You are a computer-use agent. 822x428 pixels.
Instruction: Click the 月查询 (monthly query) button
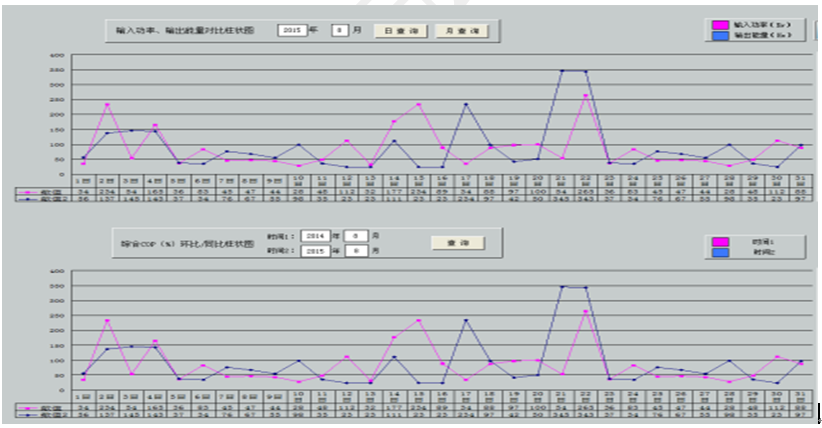(461, 31)
